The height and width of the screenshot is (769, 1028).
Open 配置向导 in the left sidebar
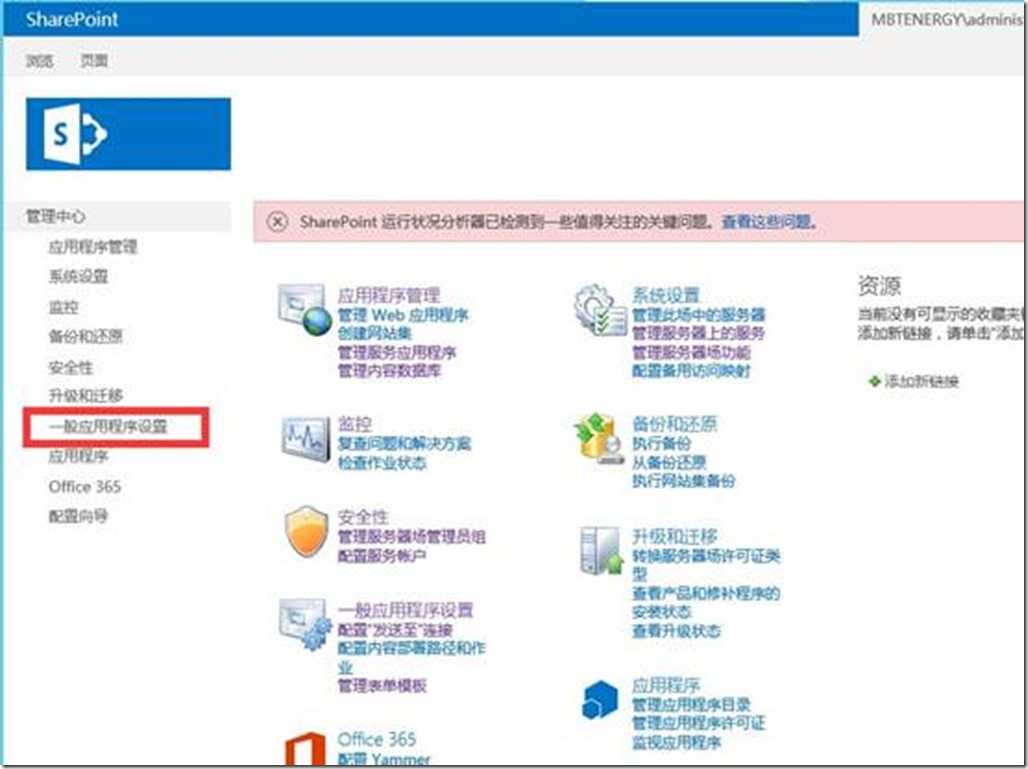(x=78, y=516)
